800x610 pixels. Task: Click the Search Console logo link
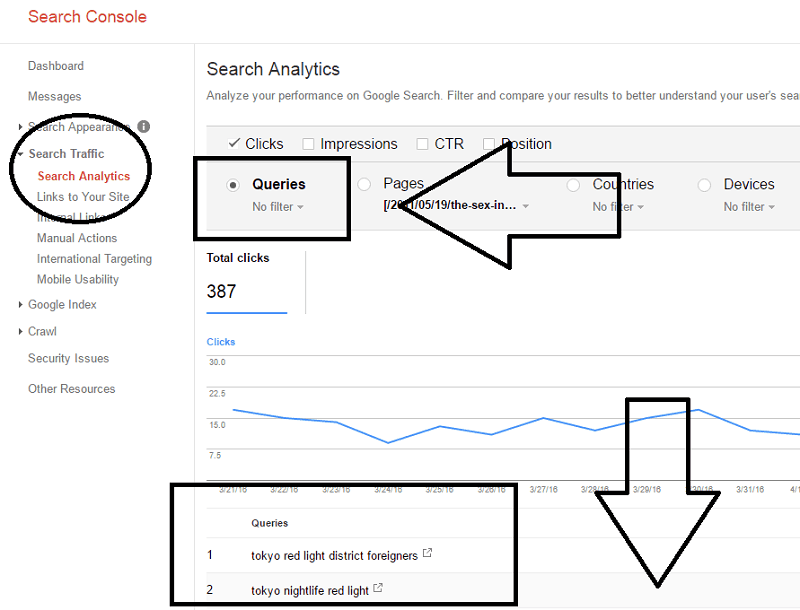tap(87, 16)
